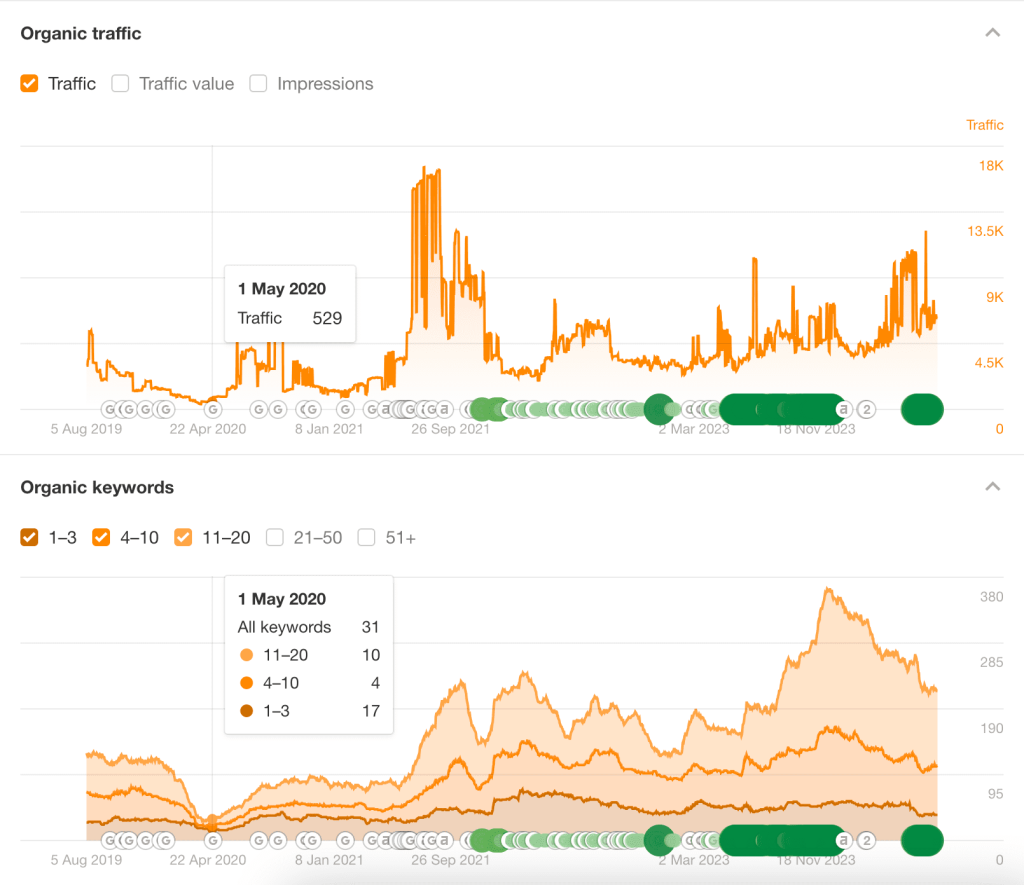Disable the 1–3 position filter
Viewport: 1024px width, 885px height.
click(29, 538)
